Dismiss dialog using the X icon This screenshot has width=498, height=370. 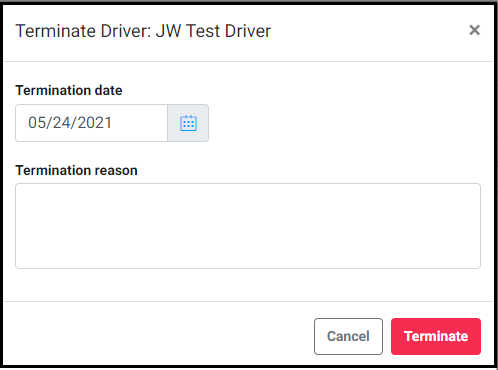tap(474, 30)
